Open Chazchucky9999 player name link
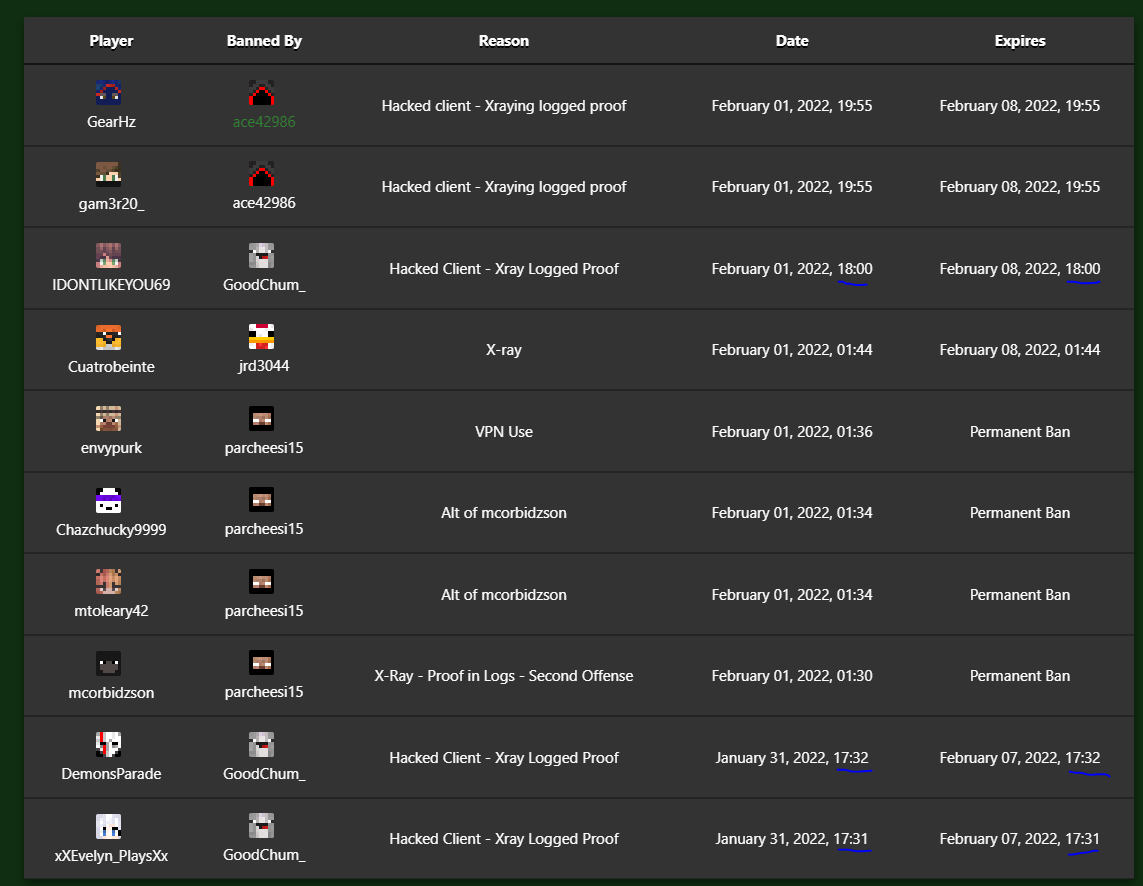1143x886 pixels. pyautogui.click(x=112, y=529)
